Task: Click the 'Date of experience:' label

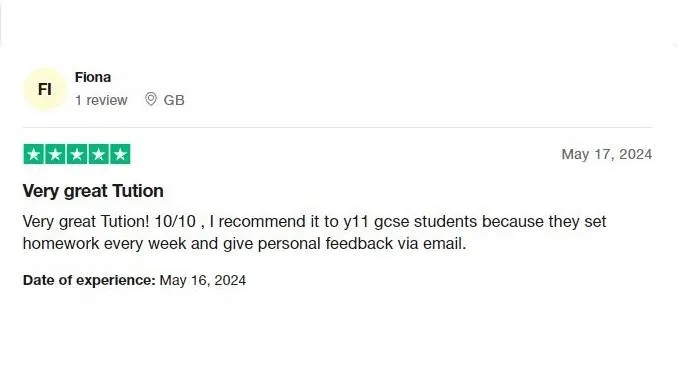Action: click(x=89, y=280)
